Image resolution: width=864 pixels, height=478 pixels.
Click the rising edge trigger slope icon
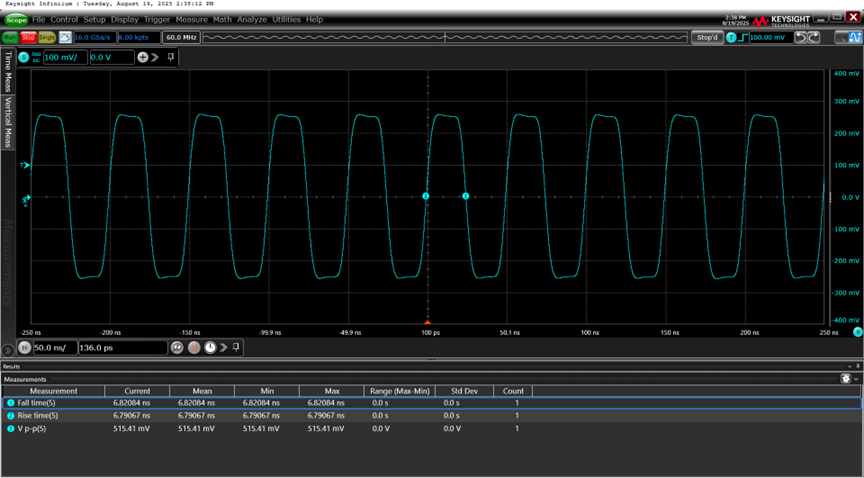[x=743, y=37]
